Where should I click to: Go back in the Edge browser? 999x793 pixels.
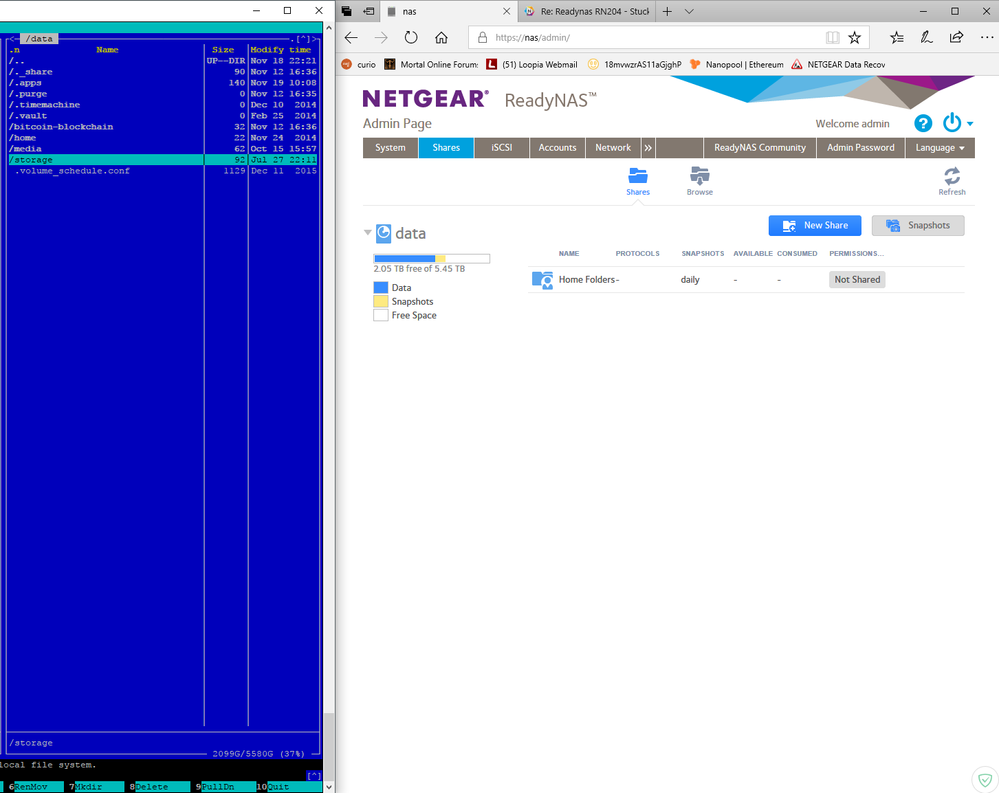[351, 38]
